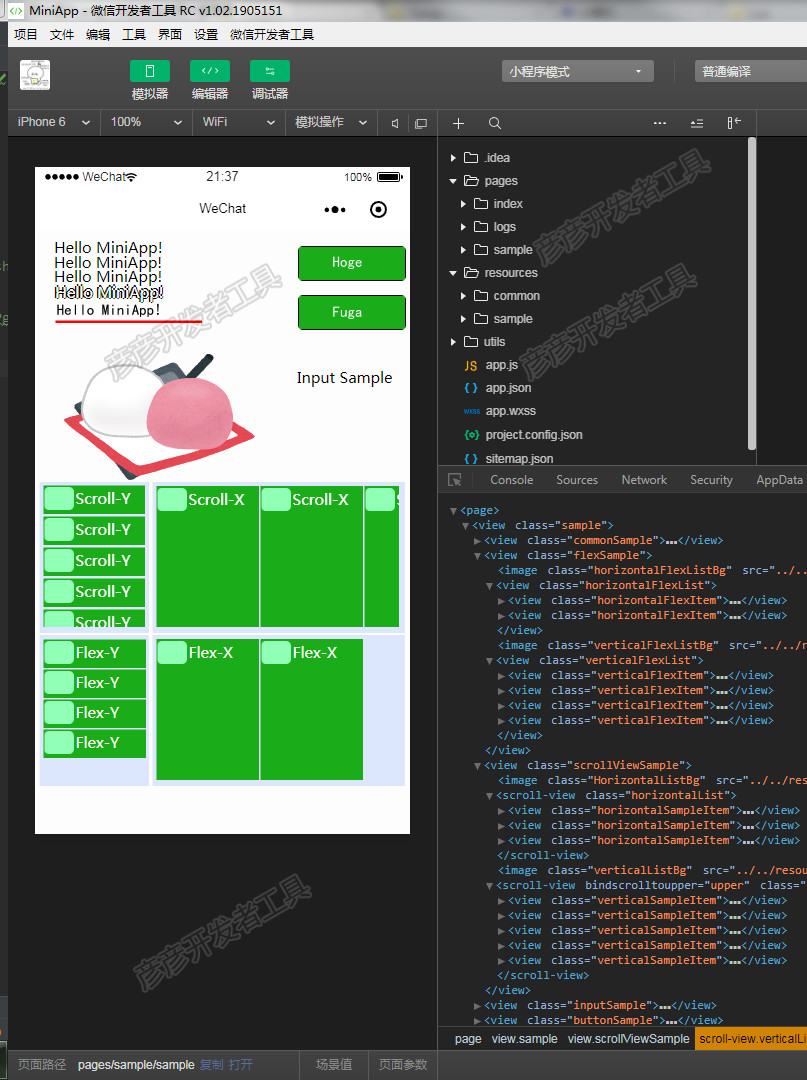Viewport: 807px width, 1080px height.
Task: Open the file tree more options ellipsis
Action: (660, 123)
